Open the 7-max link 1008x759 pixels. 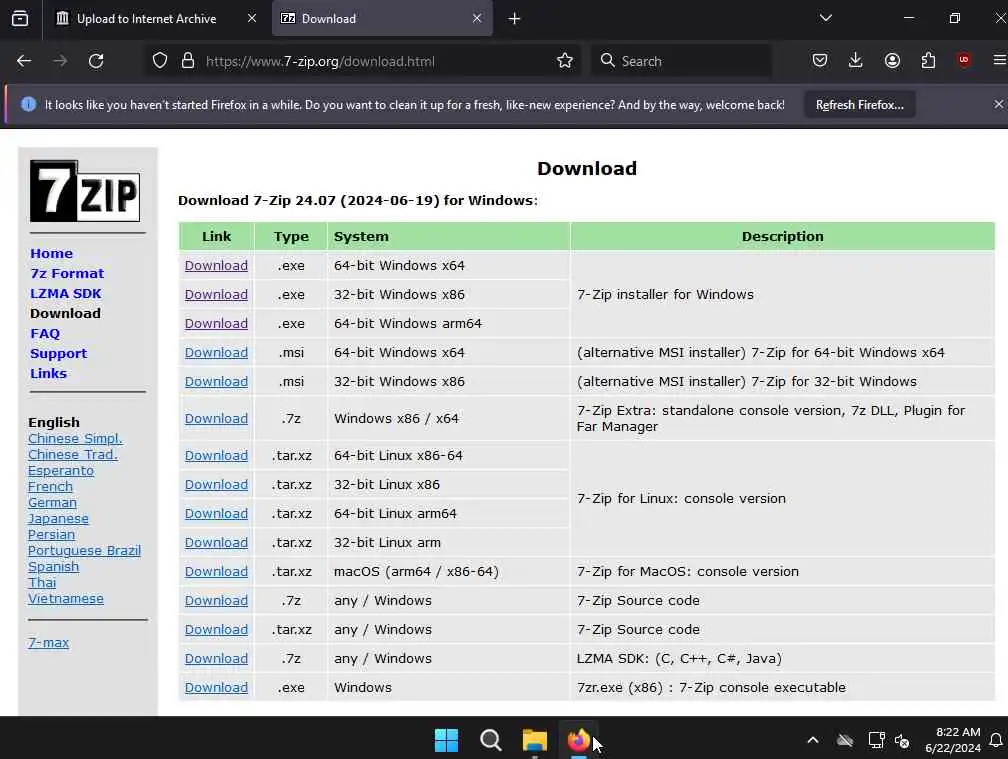click(x=48, y=643)
